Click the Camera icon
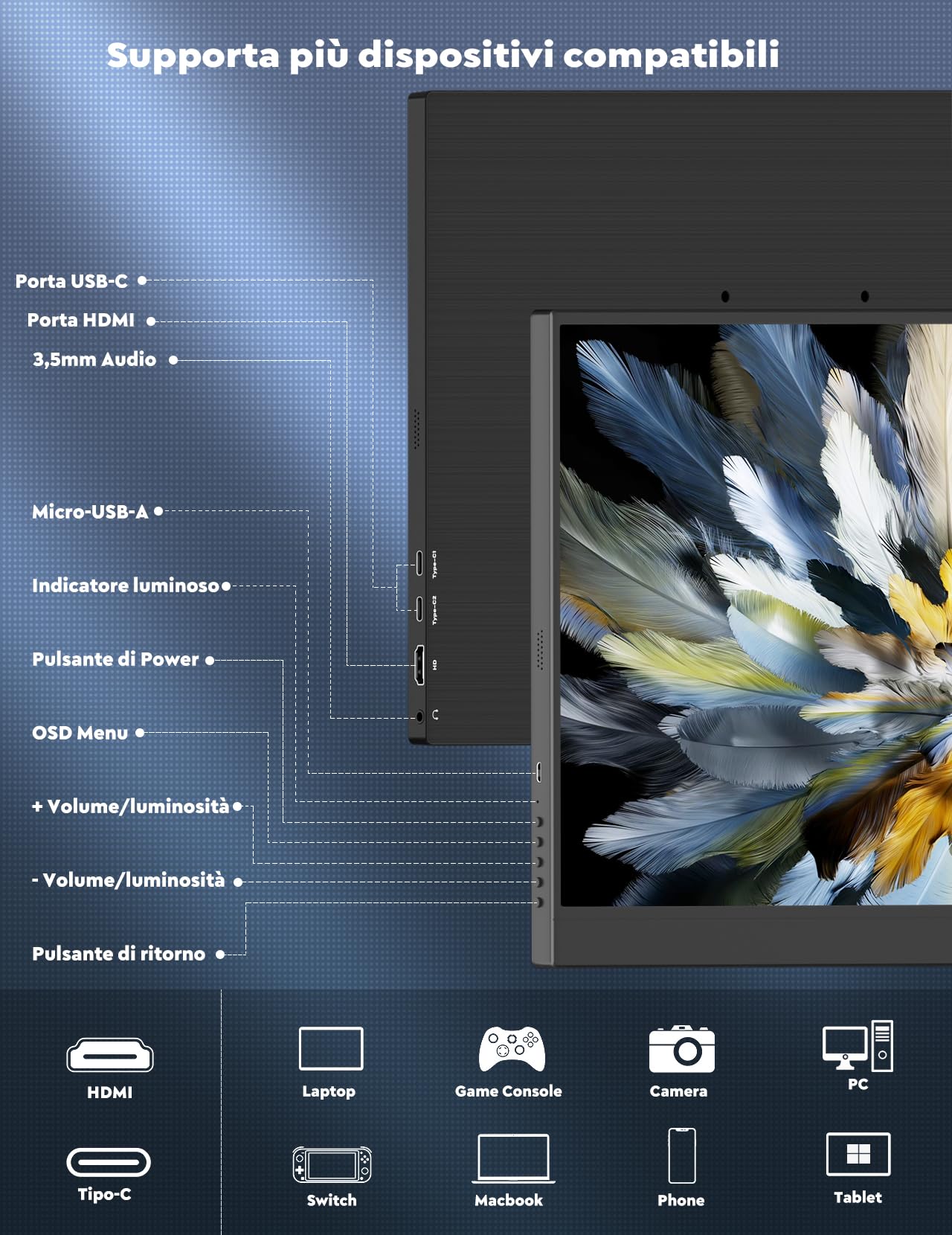Screen dimensions: 952x1235 681,1049
